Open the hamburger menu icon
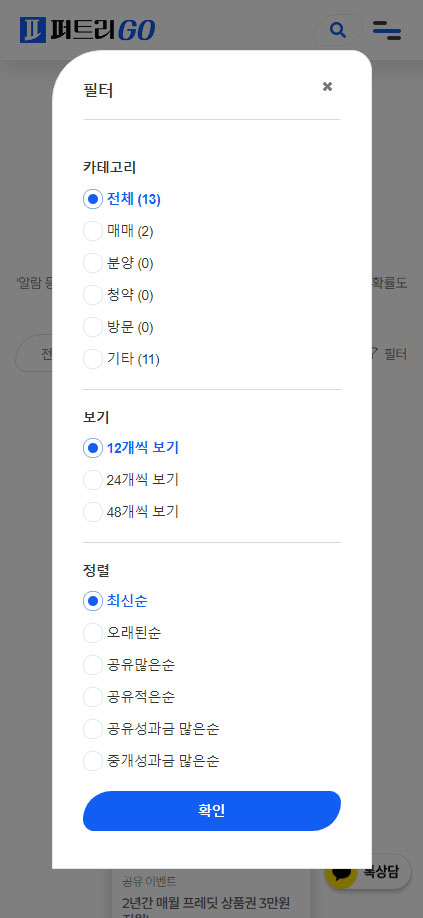 pos(387,30)
